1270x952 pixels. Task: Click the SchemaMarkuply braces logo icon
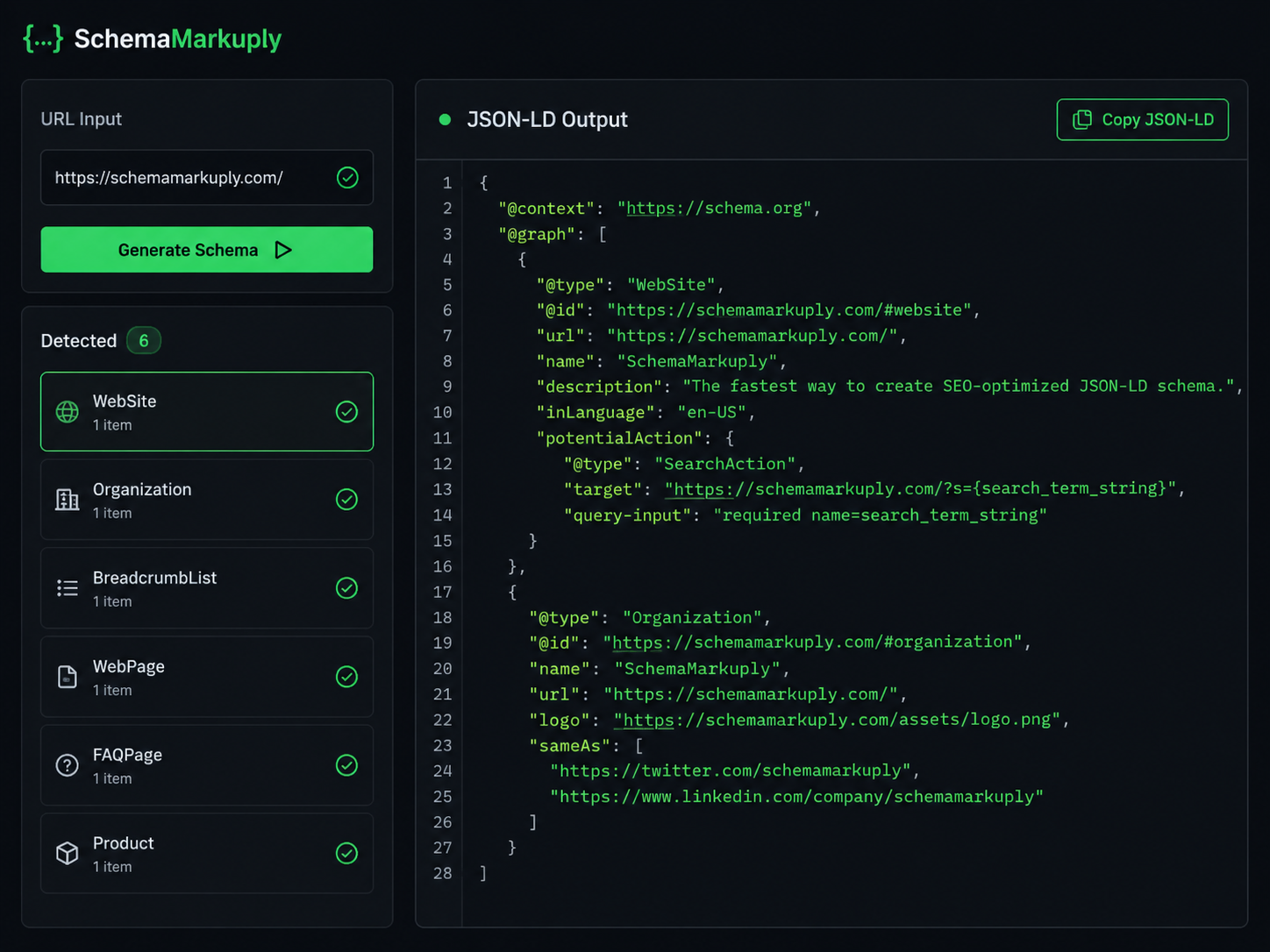pyautogui.click(x=43, y=39)
